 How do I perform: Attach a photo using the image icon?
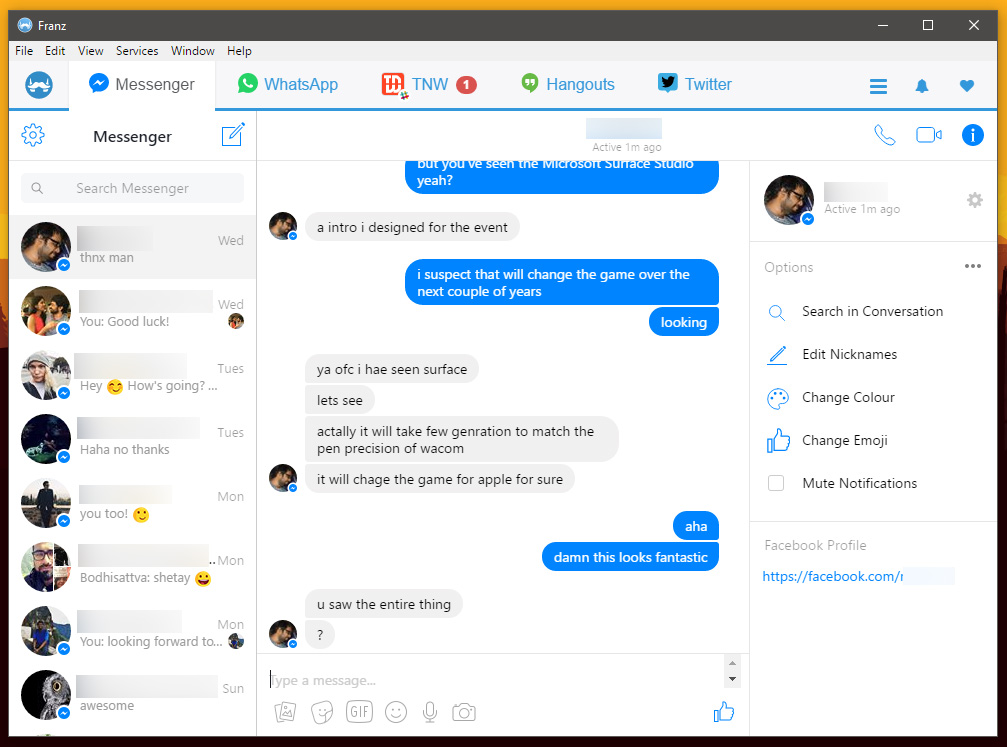(x=285, y=712)
